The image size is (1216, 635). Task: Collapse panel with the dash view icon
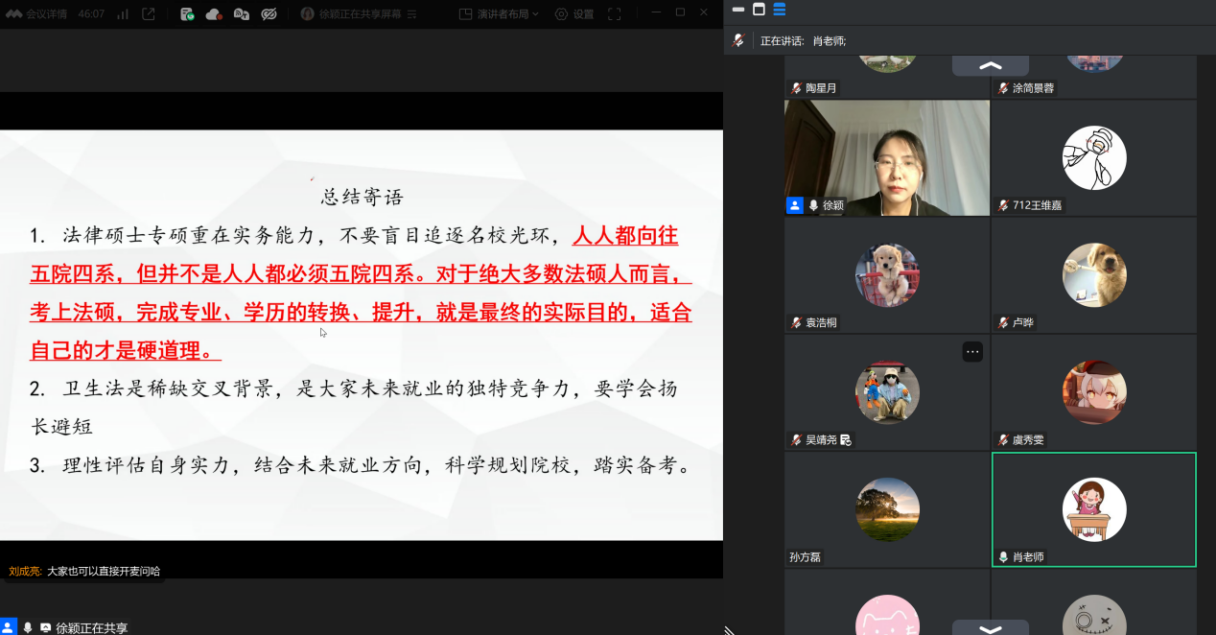click(x=738, y=10)
